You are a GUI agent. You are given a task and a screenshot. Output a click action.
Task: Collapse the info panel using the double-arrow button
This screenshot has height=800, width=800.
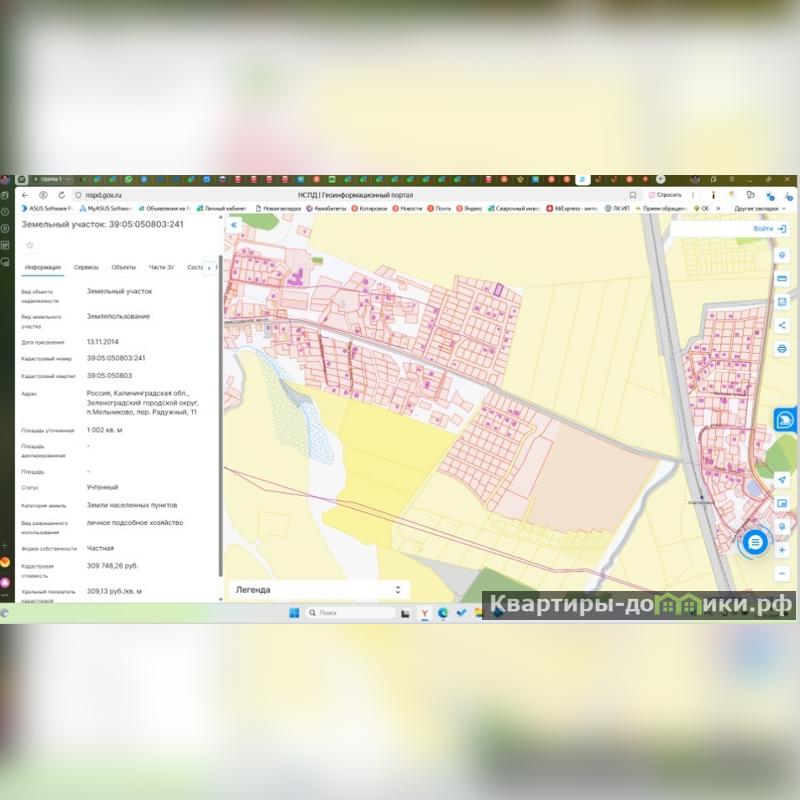coord(233,226)
